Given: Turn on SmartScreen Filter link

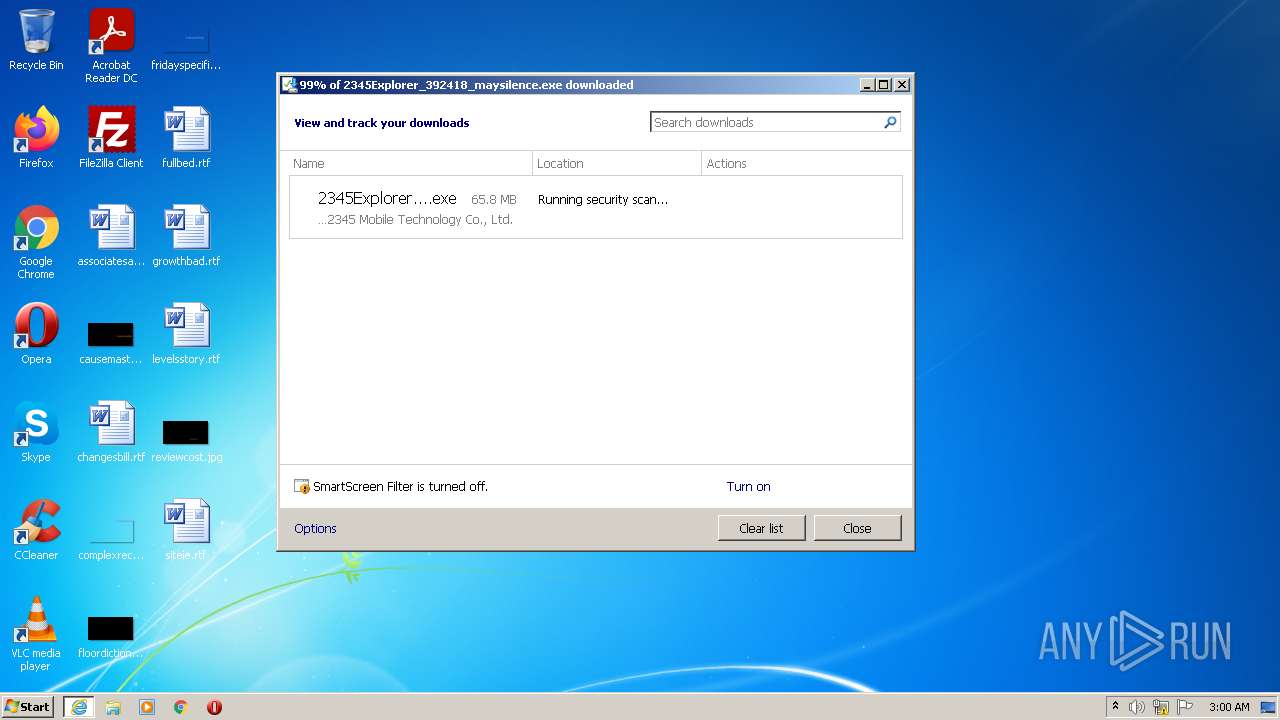Looking at the screenshot, I should click(748, 487).
